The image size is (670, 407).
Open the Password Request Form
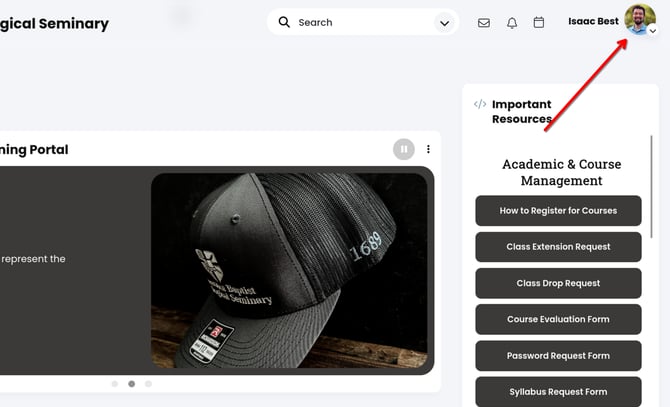[558, 356]
